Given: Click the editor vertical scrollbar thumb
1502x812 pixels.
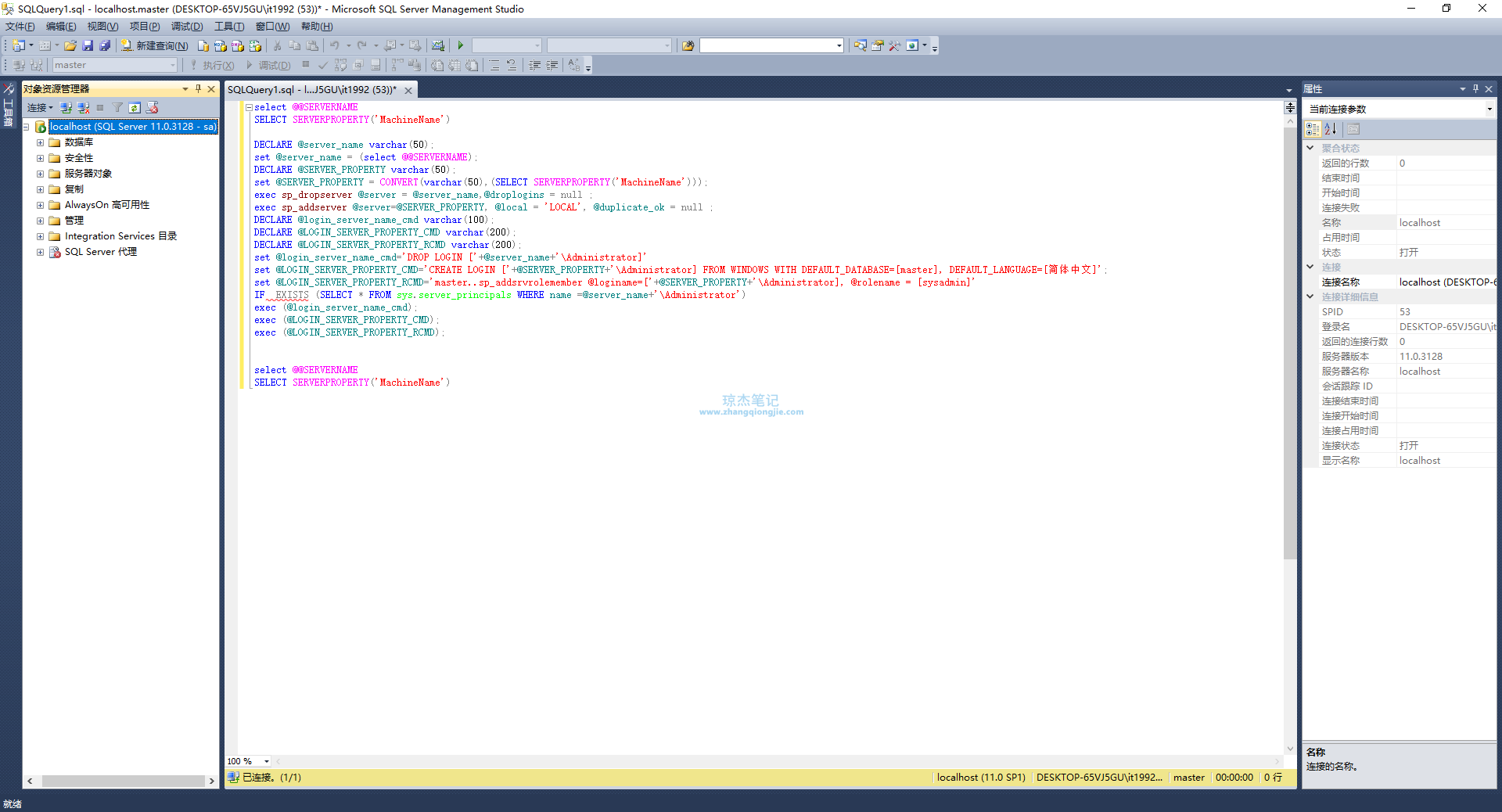Looking at the screenshot, I should point(1290,344).
